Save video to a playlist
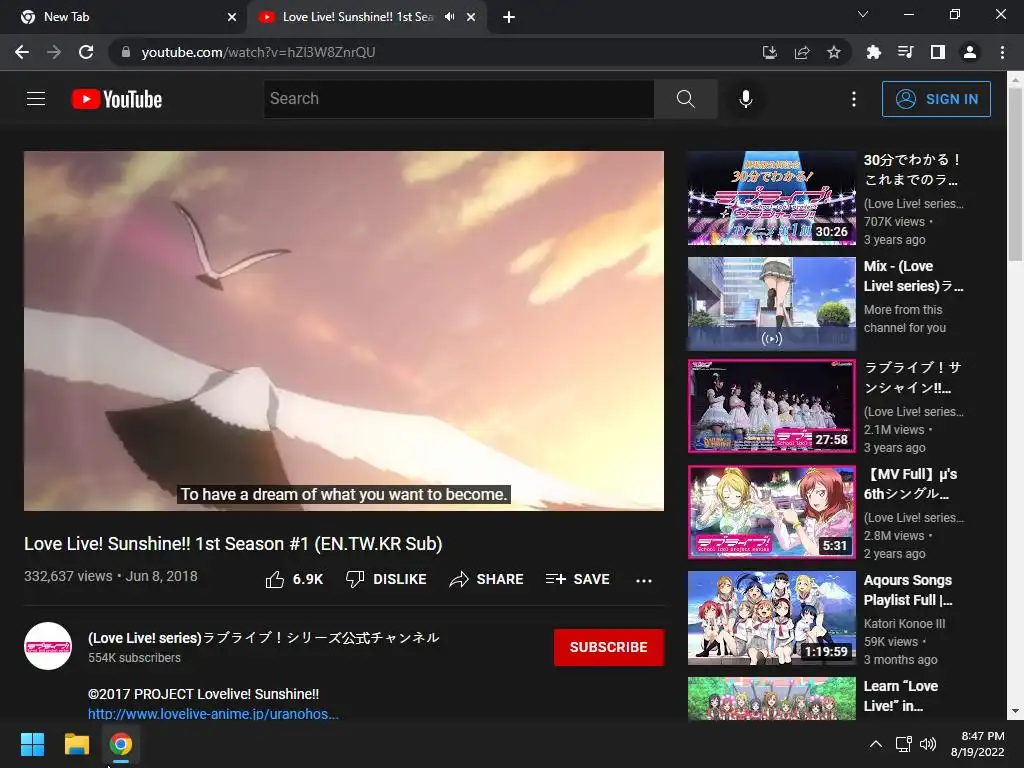Viewport: 1024px width, 768px height. click(577, 579)
